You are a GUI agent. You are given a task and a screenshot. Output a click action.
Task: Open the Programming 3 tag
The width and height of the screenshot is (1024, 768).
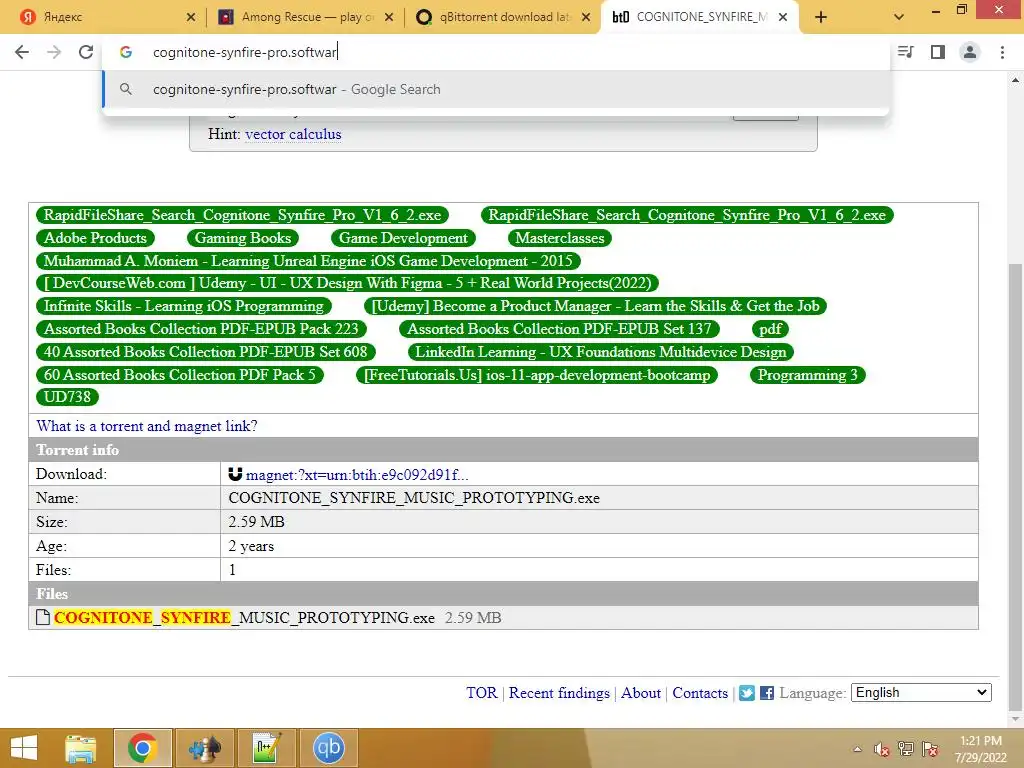coord(808,374)
